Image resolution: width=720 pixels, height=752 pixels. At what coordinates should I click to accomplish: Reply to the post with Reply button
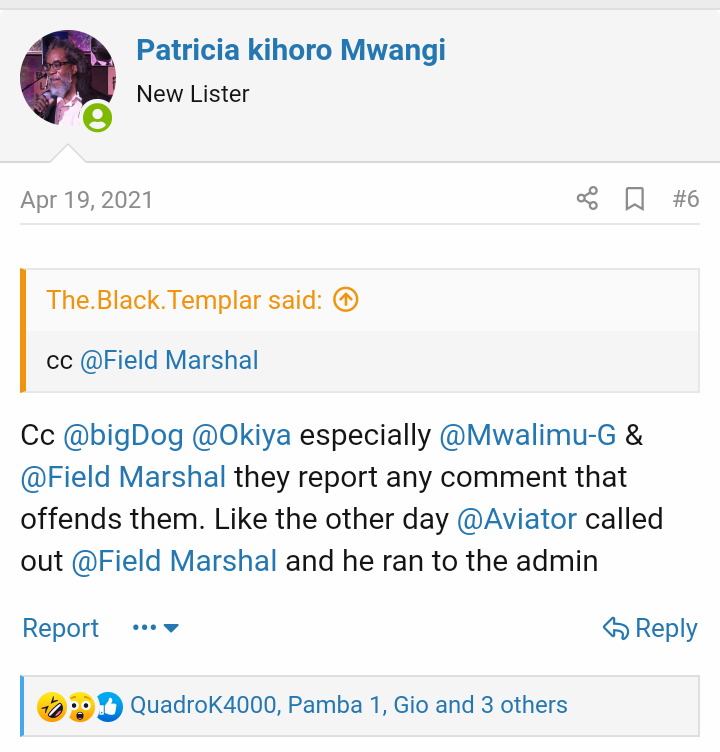click(x=650, y=628)
